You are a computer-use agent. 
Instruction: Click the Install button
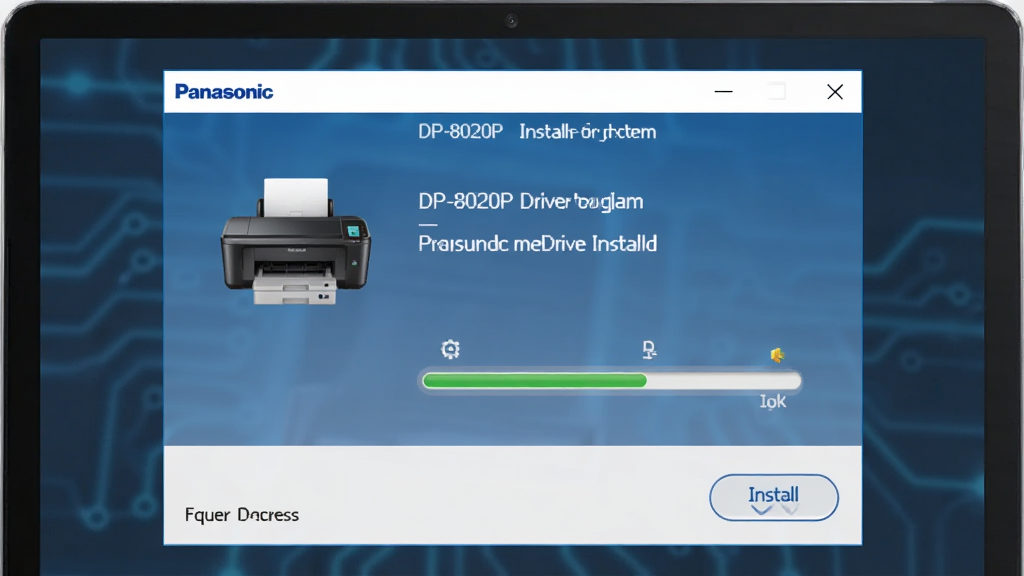pos(774,497)
